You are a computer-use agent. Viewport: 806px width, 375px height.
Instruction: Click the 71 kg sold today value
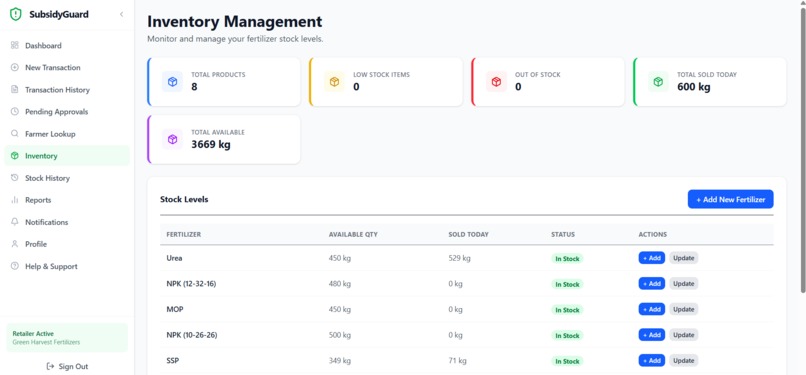pos(457,361)
